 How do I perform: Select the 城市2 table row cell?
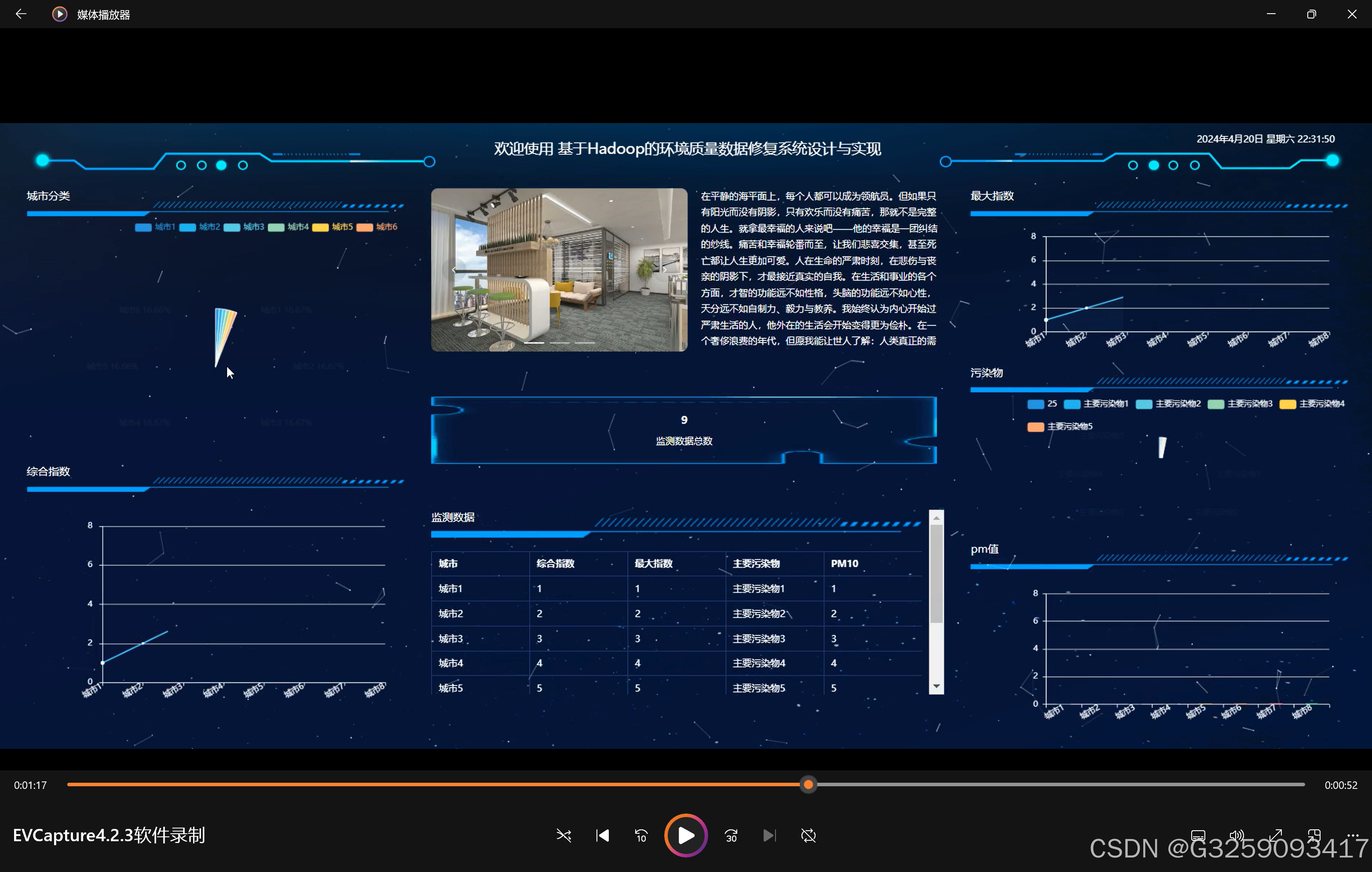pyautogui.click(x=480, y=613)
